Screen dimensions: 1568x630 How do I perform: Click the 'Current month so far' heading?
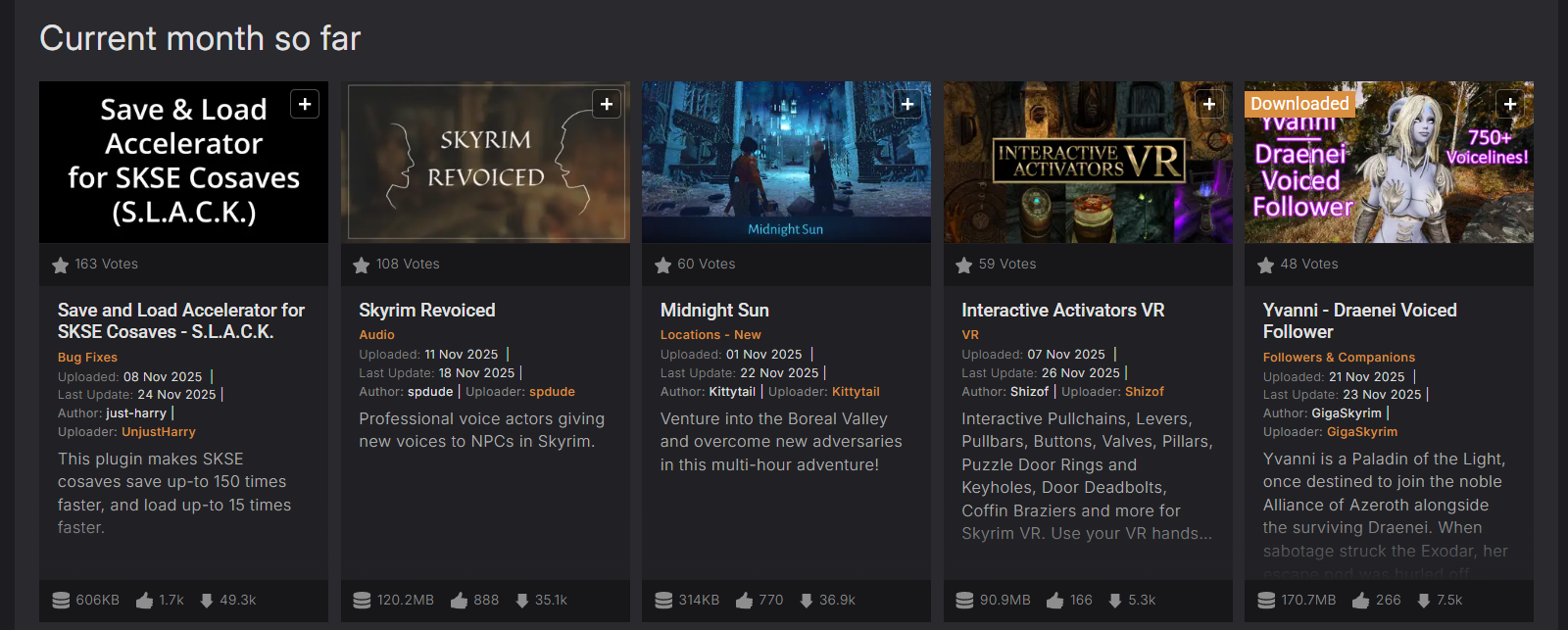click(200, 38)
